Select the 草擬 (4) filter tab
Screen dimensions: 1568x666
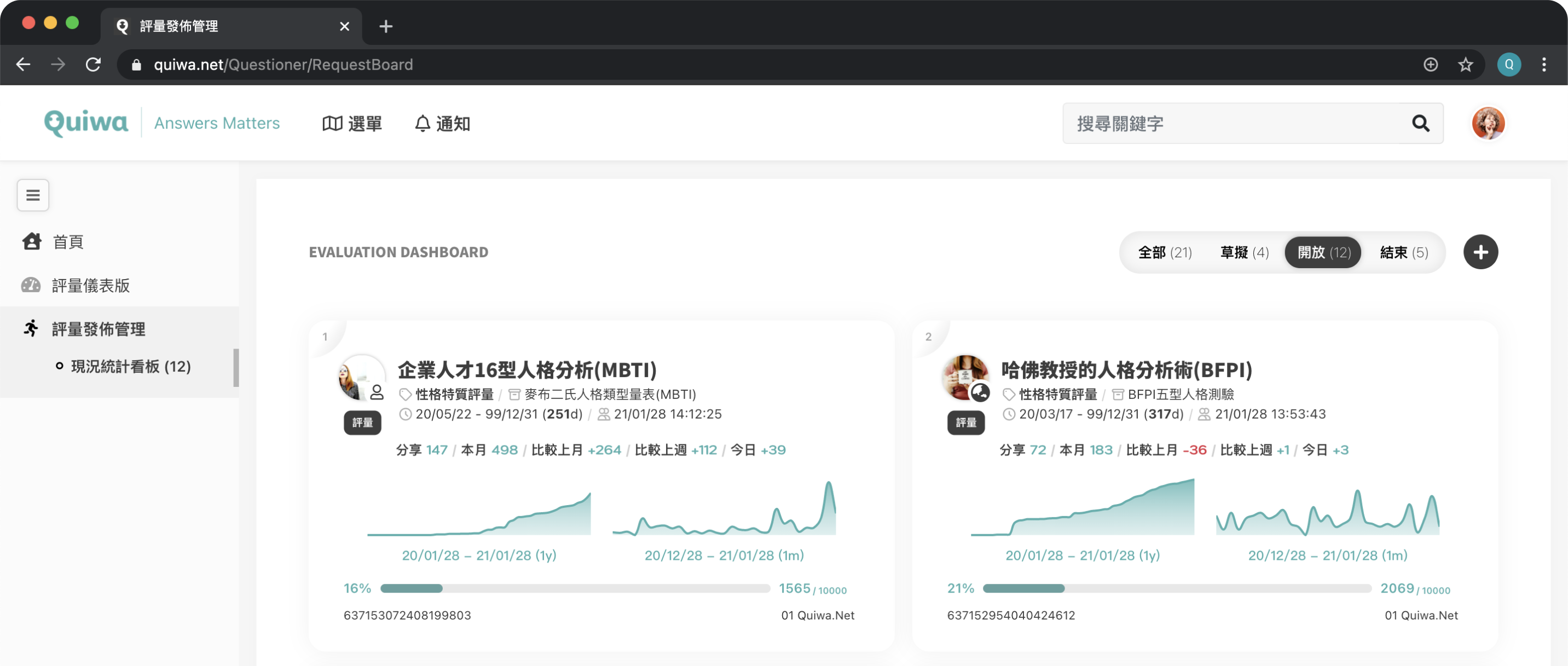1244,253
